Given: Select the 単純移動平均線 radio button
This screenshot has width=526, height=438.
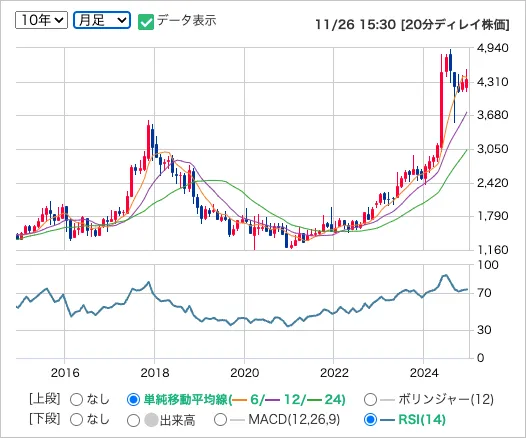Looking at the screenshot, I should pyautogui.click(x=133, y=400).
